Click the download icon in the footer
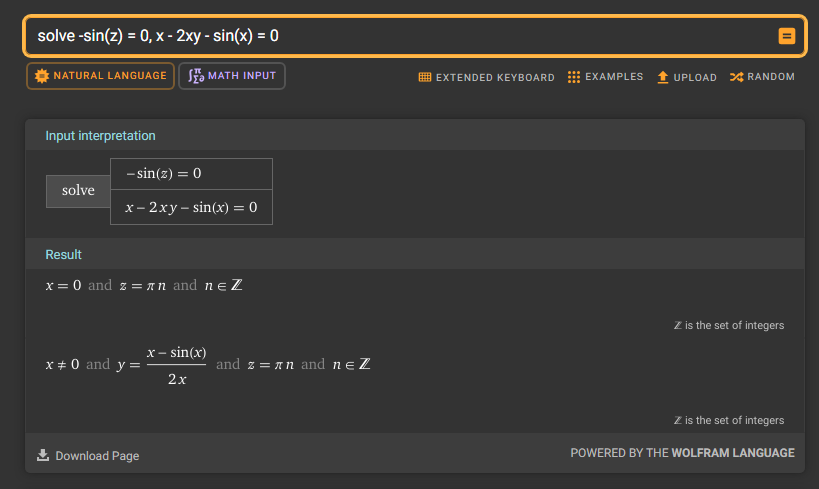This screenshot has width=819, height=489. (43, 455)
